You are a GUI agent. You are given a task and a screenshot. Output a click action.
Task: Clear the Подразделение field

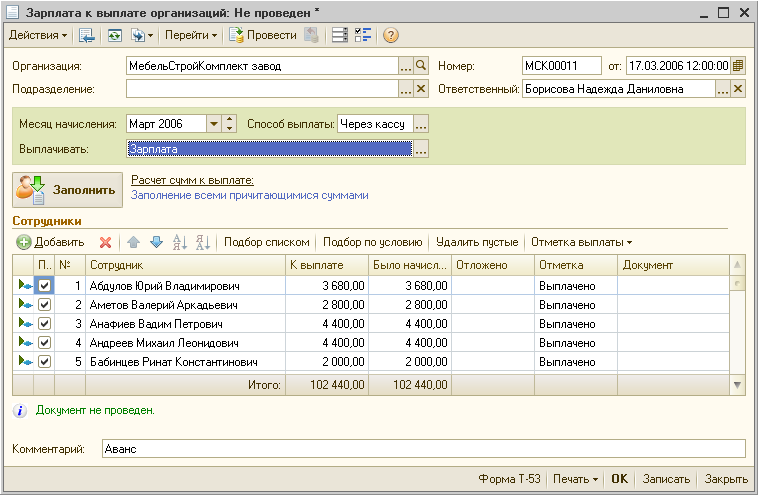[421, 89]
